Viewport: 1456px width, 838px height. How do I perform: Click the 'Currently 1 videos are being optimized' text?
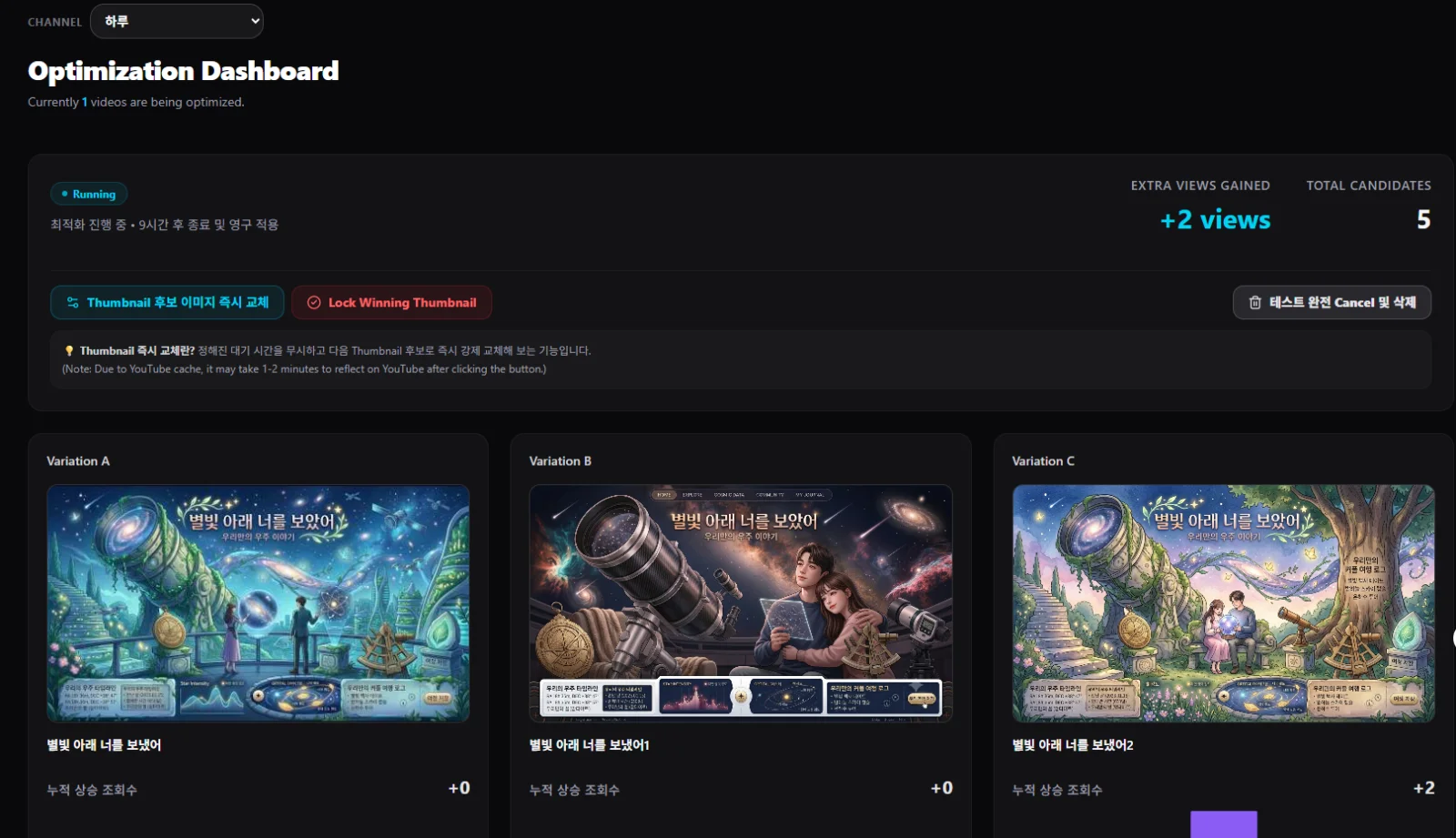[136, 102]
